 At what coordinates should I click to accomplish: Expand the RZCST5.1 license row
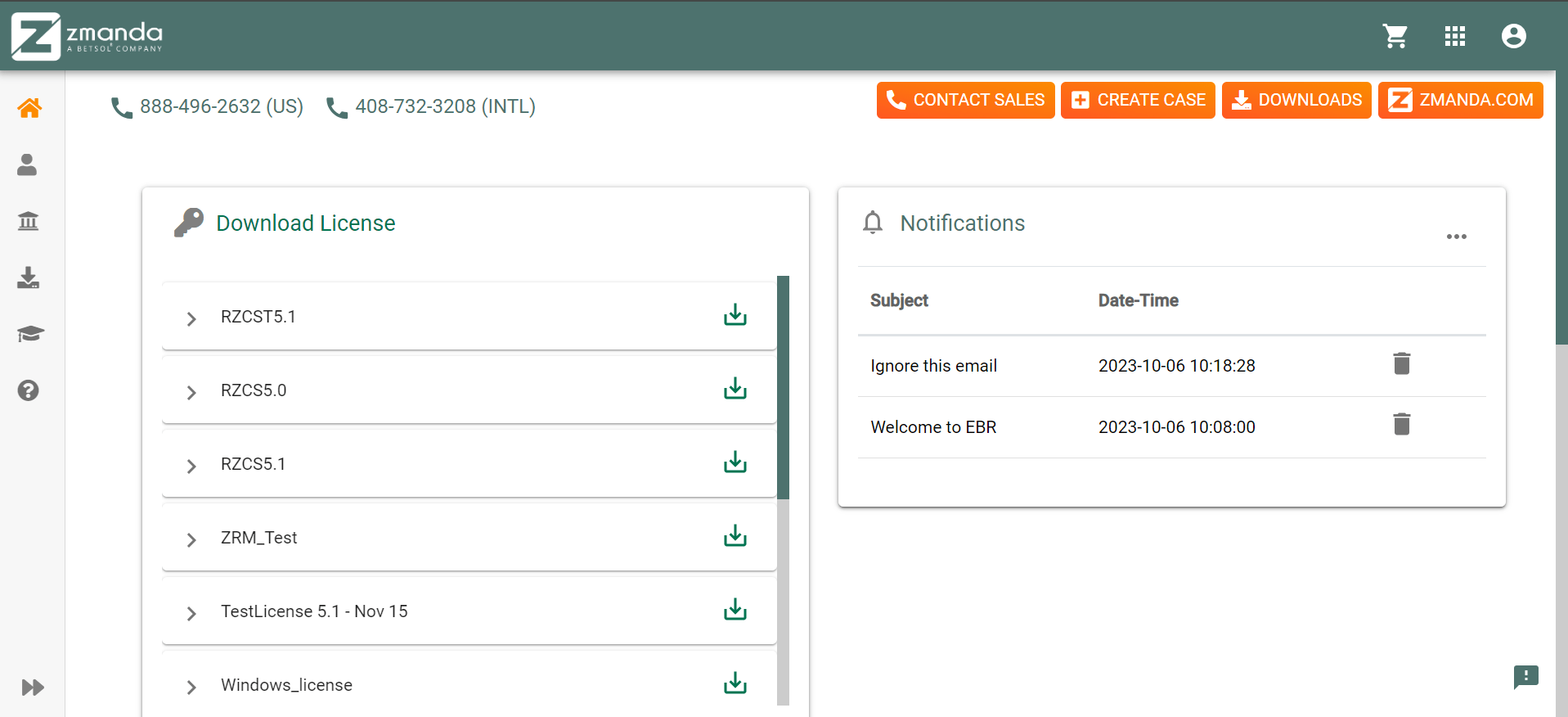(191, 318)
